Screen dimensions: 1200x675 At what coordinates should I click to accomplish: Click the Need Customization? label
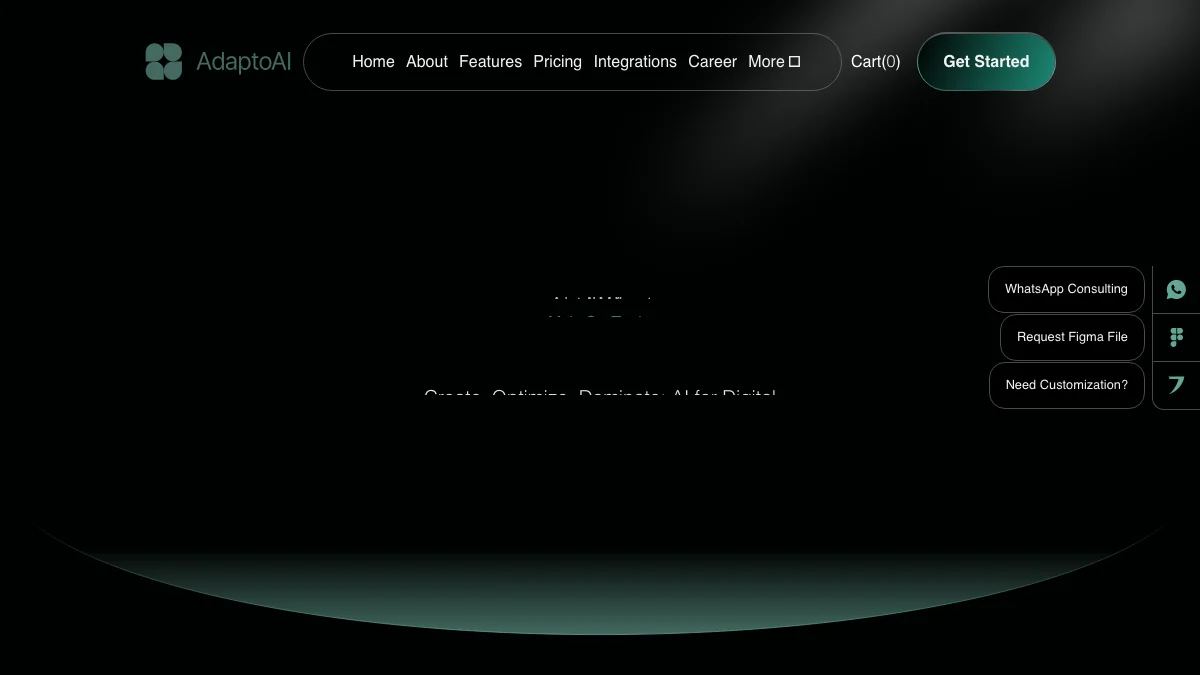click(x=1066, y=385)
